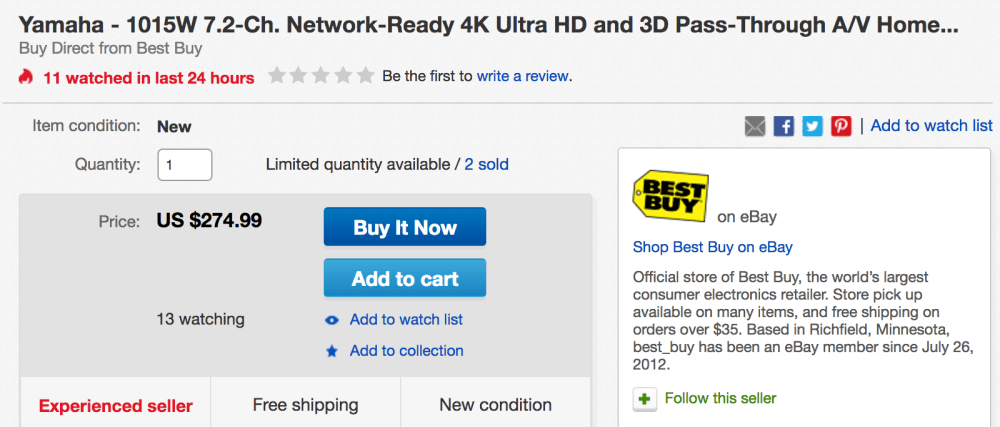This screenshot has height=427, width=1000.
Task: Pin this item on Pinterest
Action: point(840,126)
